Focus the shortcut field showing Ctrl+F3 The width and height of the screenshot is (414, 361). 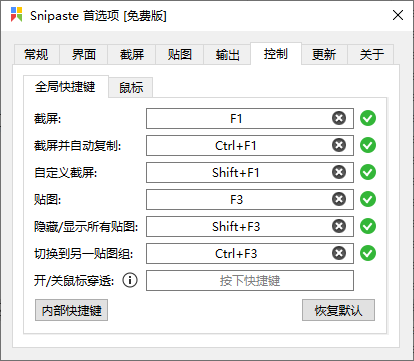[x=250, y=253]
